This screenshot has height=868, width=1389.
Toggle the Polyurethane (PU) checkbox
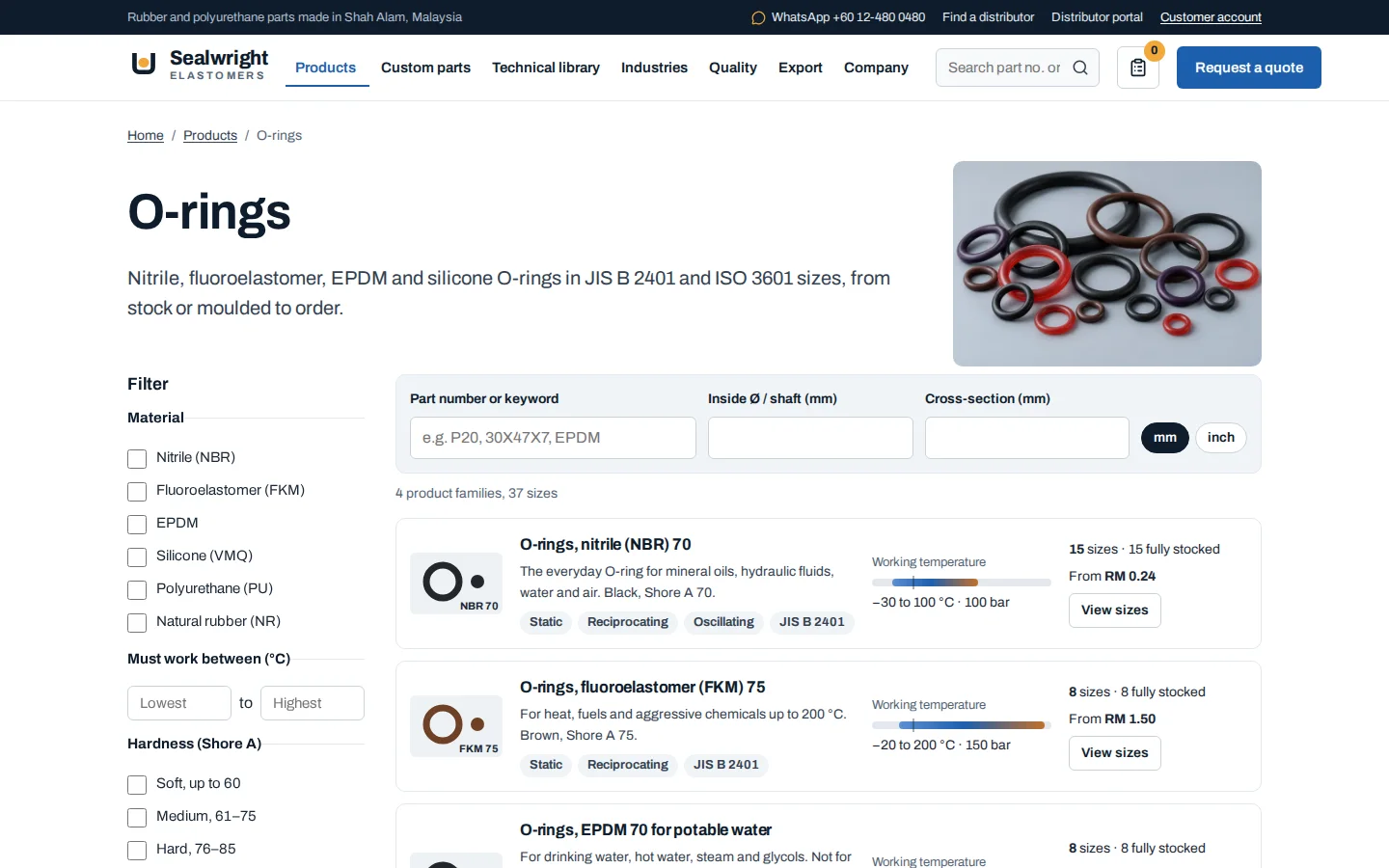(x=137, y=590)
